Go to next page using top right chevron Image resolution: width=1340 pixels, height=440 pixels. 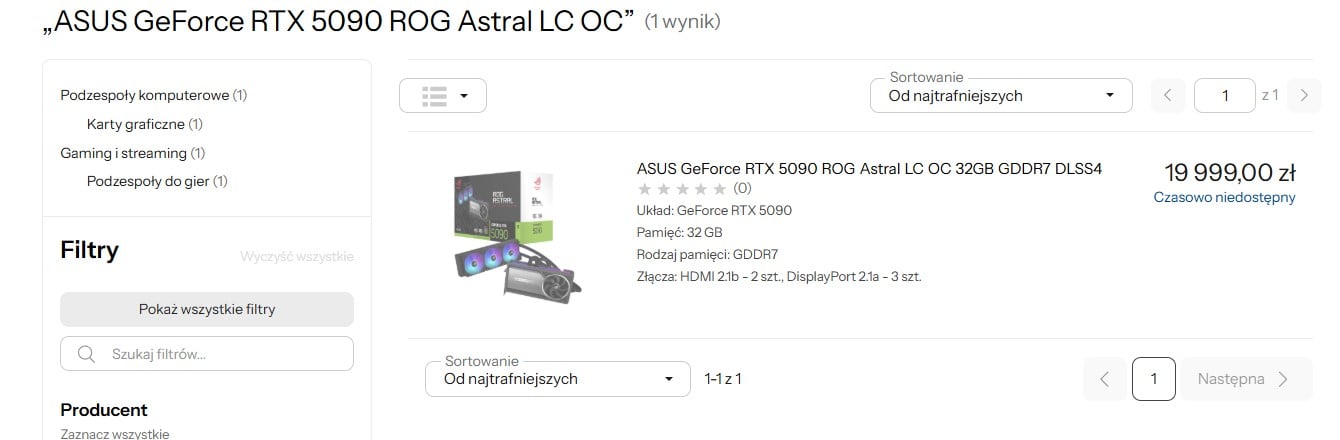point(1303,95)
